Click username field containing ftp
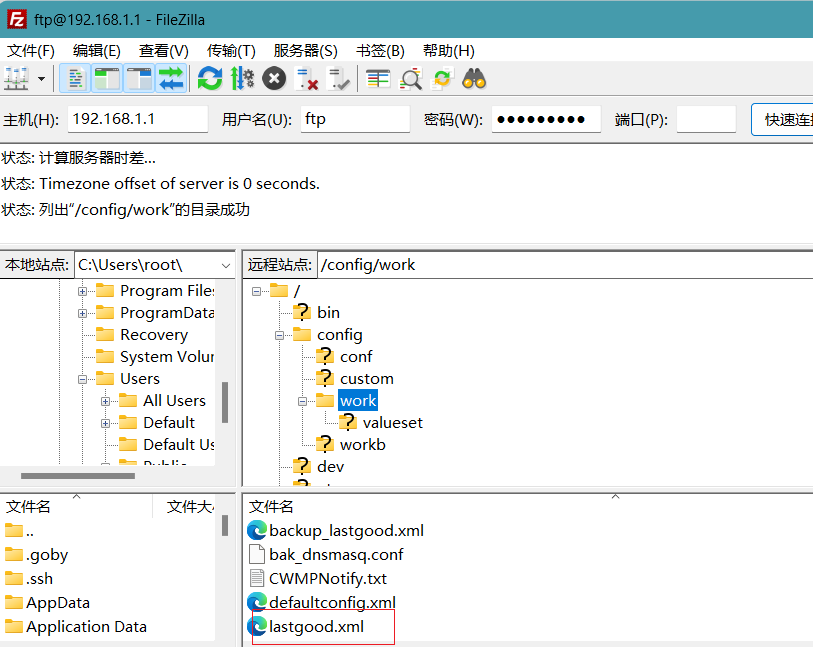Screen dimensions: 813x647 [x=355, y=119]
